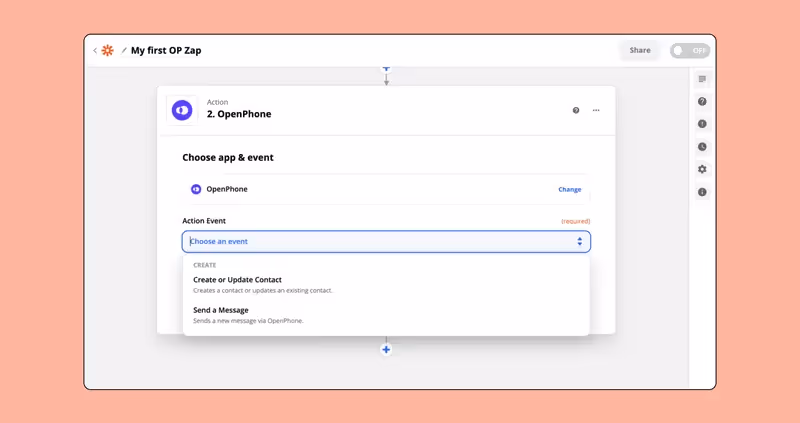The width and height of the screenshot is (800, 423).
Task: Click the Choose an event field
Action: [x=386, y=241]
